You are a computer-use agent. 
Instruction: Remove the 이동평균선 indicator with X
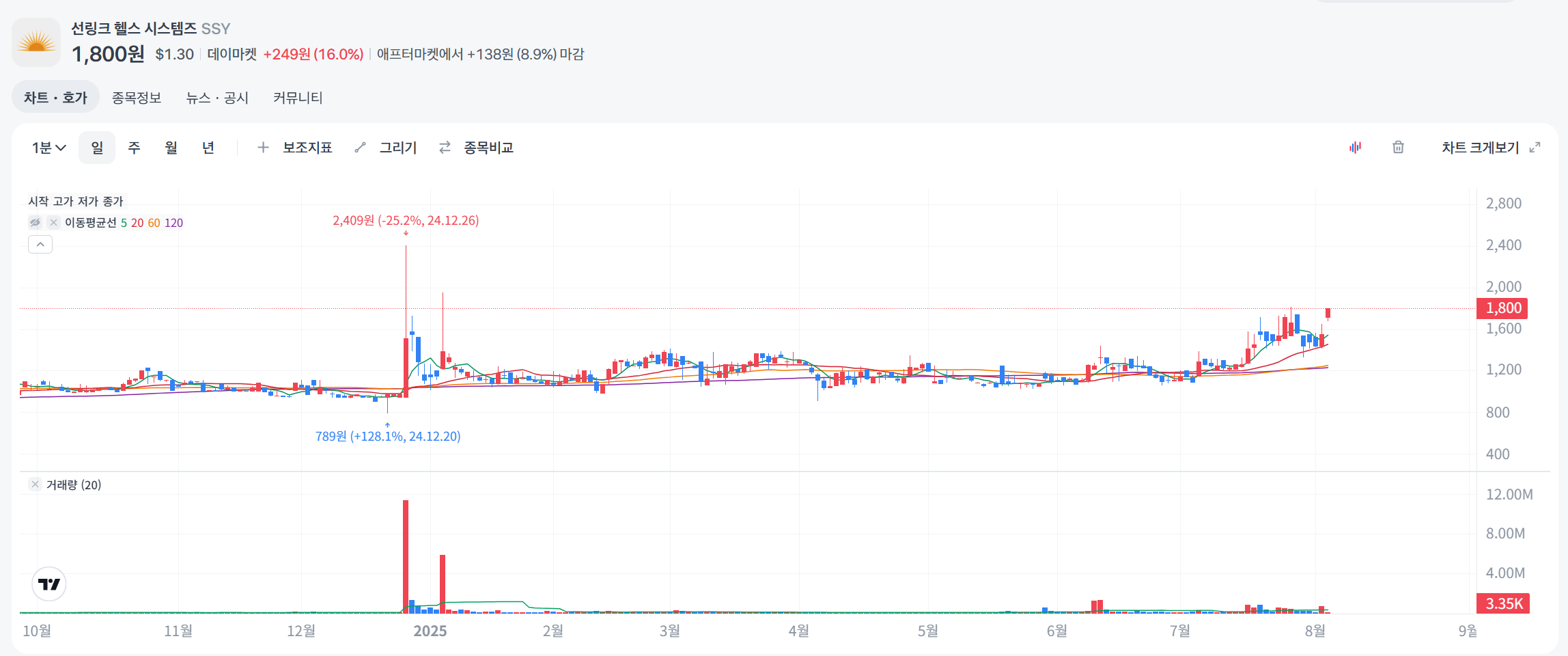click(53, 223)
